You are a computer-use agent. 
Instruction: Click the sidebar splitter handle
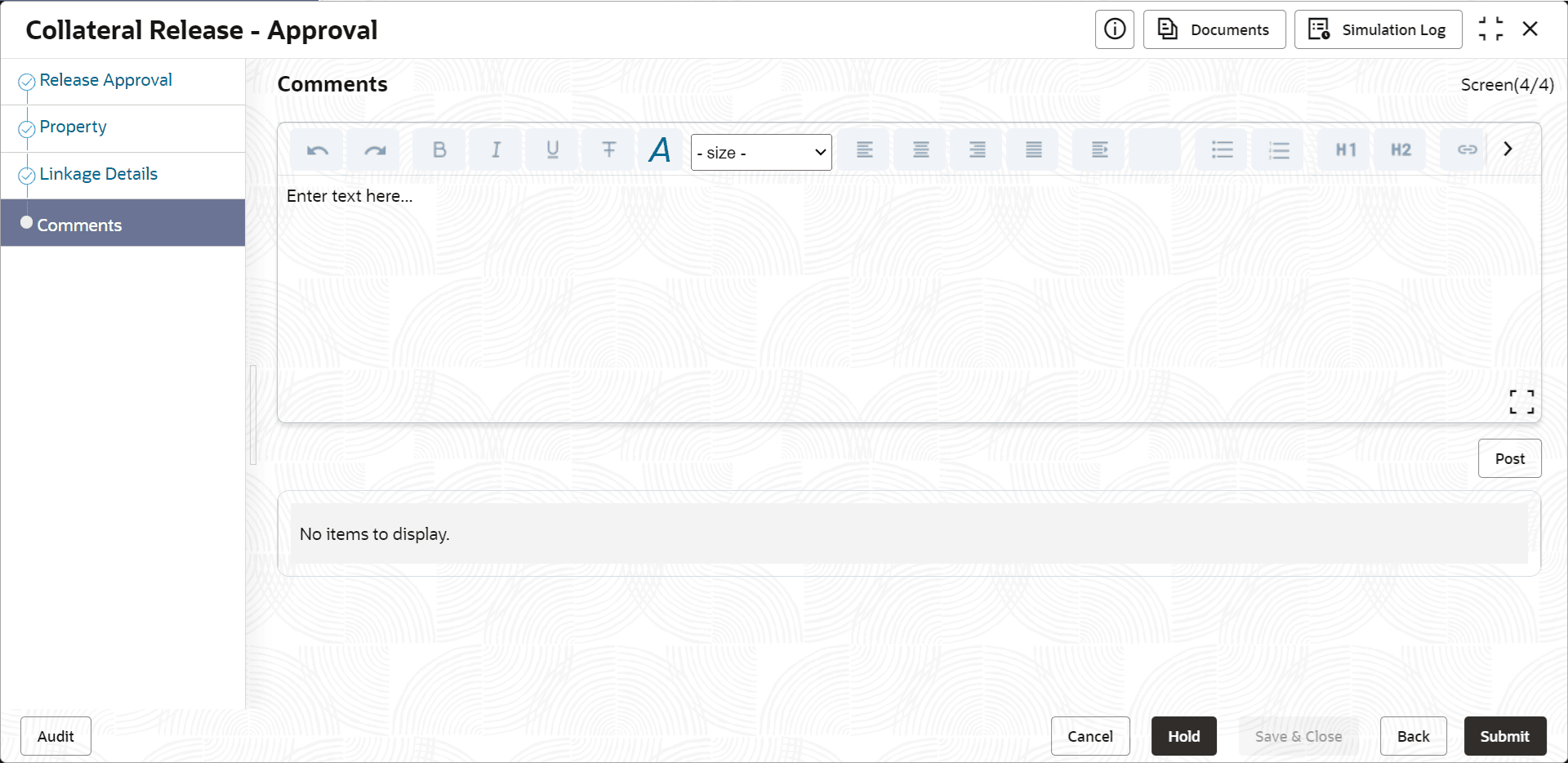(x=253, y=415)
